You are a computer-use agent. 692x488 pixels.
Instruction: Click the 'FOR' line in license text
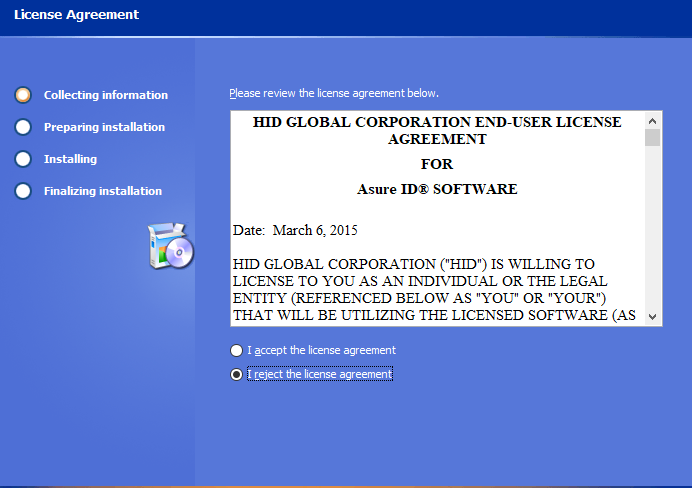[437, 164]
